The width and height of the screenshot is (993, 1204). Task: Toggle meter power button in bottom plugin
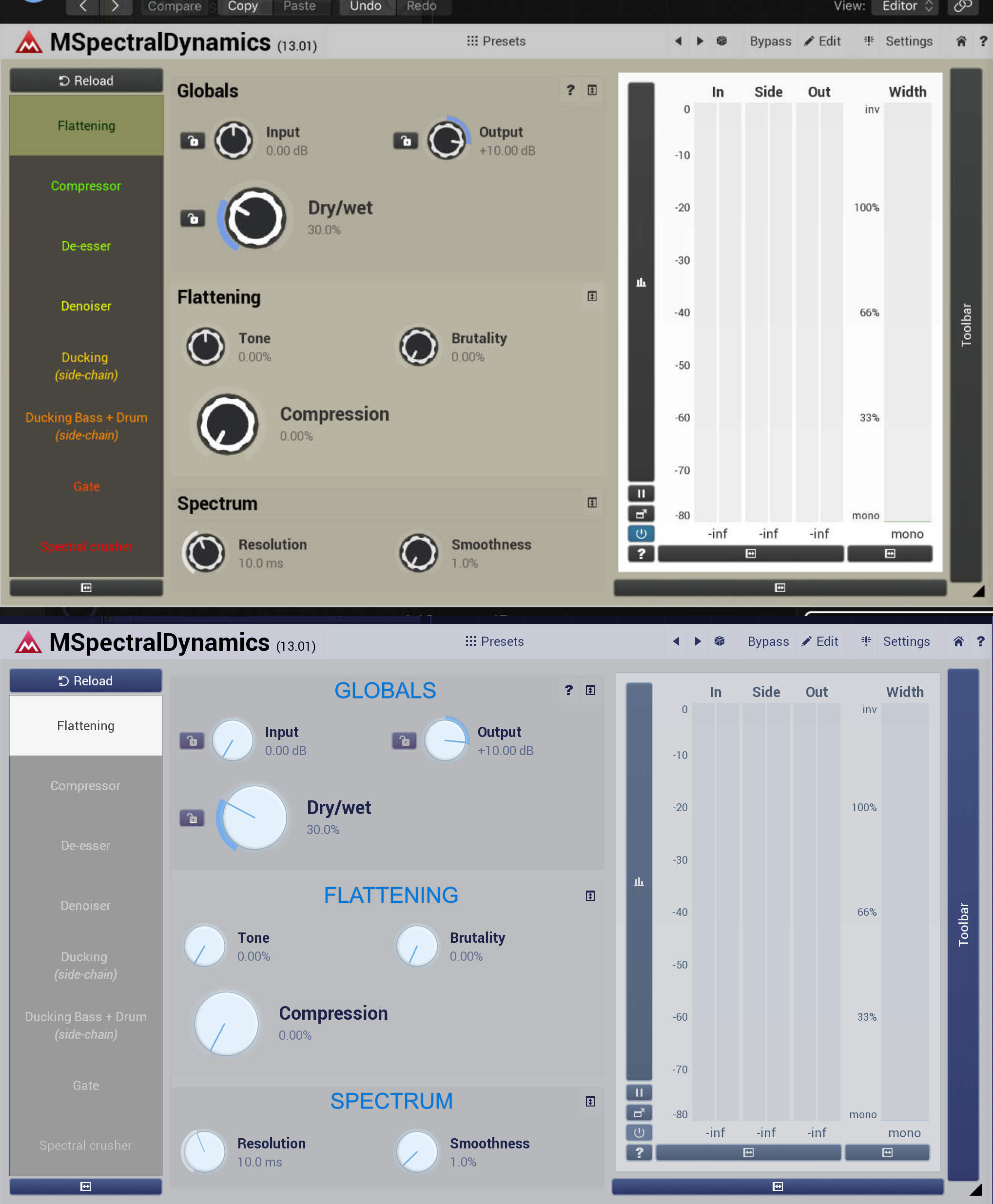[x=639, y=1132]
